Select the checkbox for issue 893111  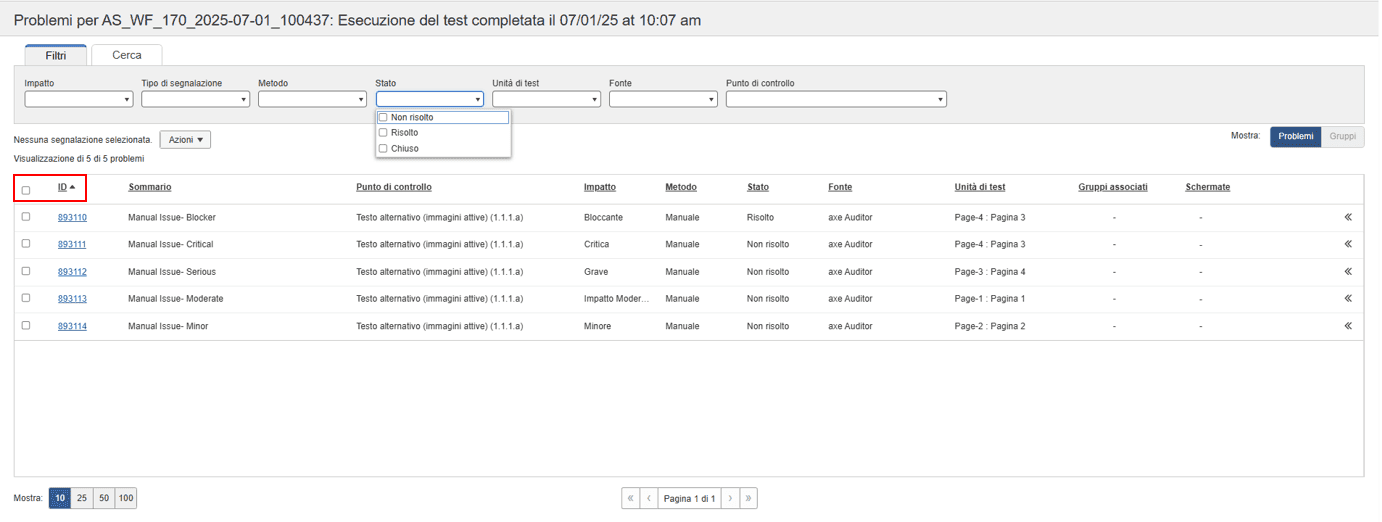click(x=26, y=244)
